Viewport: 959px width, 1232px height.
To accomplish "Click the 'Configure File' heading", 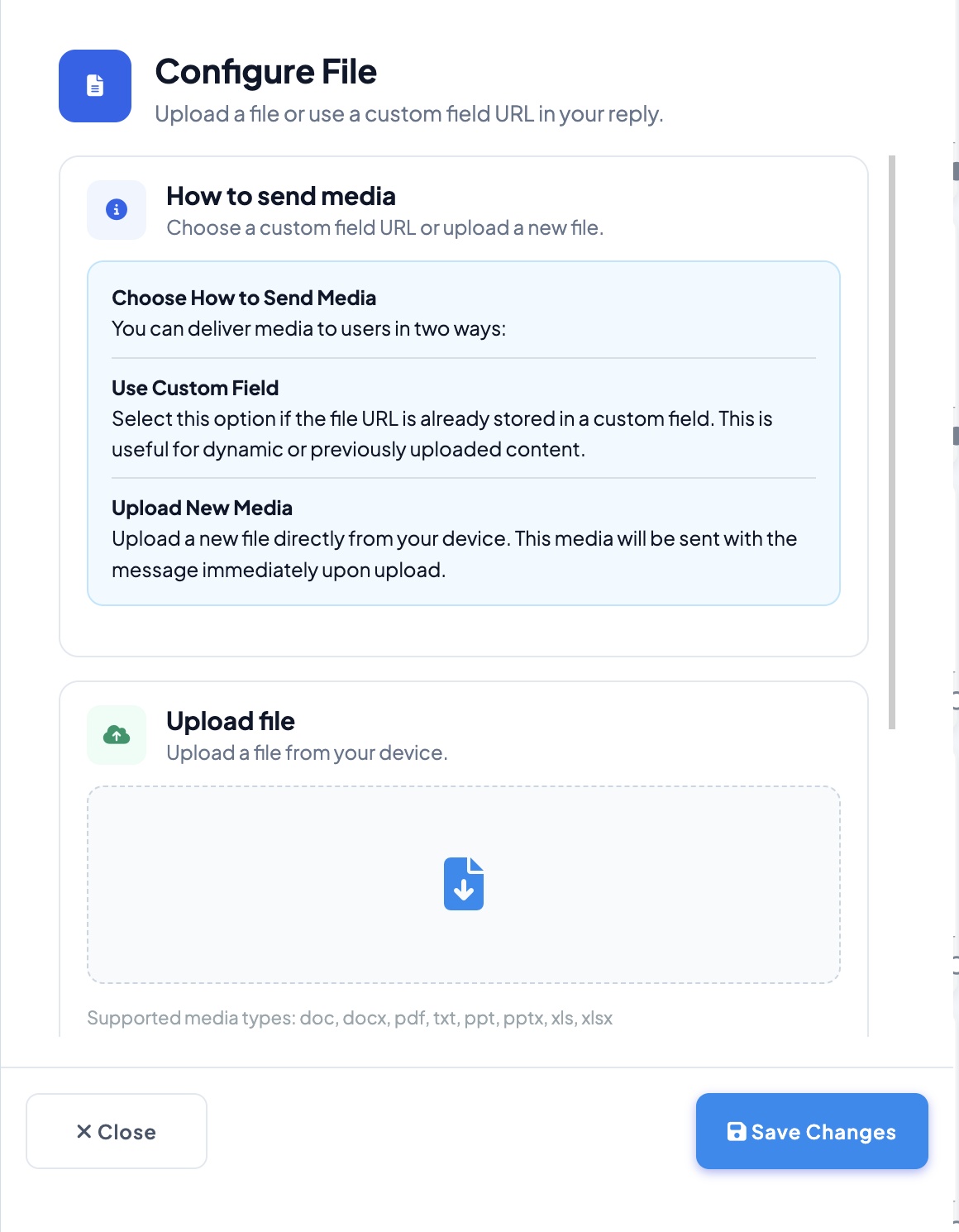I will pos(266,72).
